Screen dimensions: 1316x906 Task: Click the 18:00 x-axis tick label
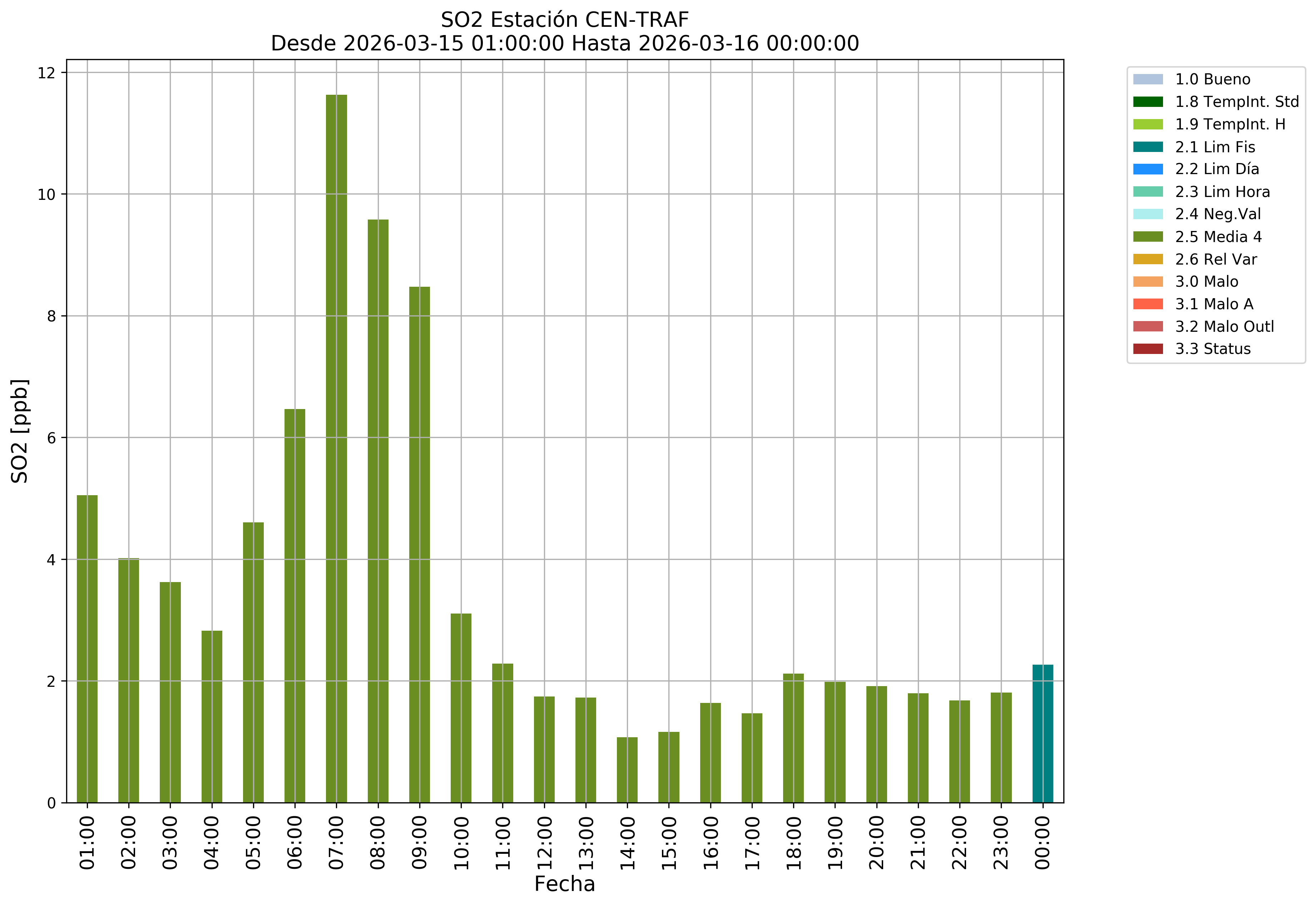pos(793,842)
